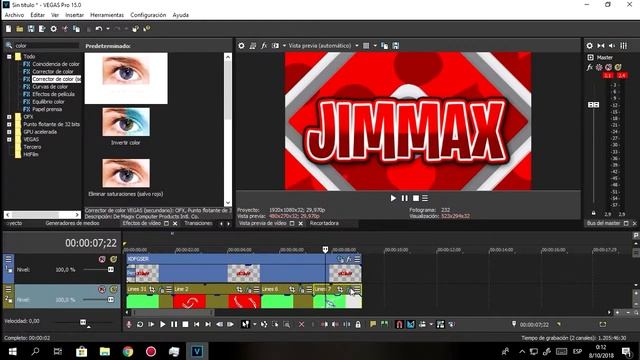Adjust the track 1 Nivel slider handle

click(111, 270)
